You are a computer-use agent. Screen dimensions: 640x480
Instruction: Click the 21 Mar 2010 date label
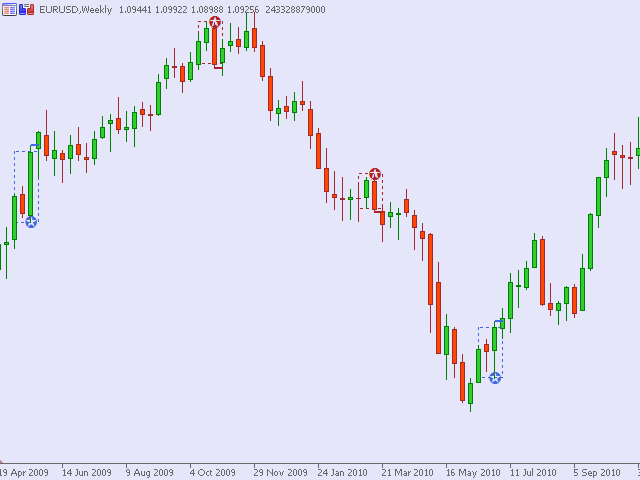pyautogui.click(x=407, y=473)
